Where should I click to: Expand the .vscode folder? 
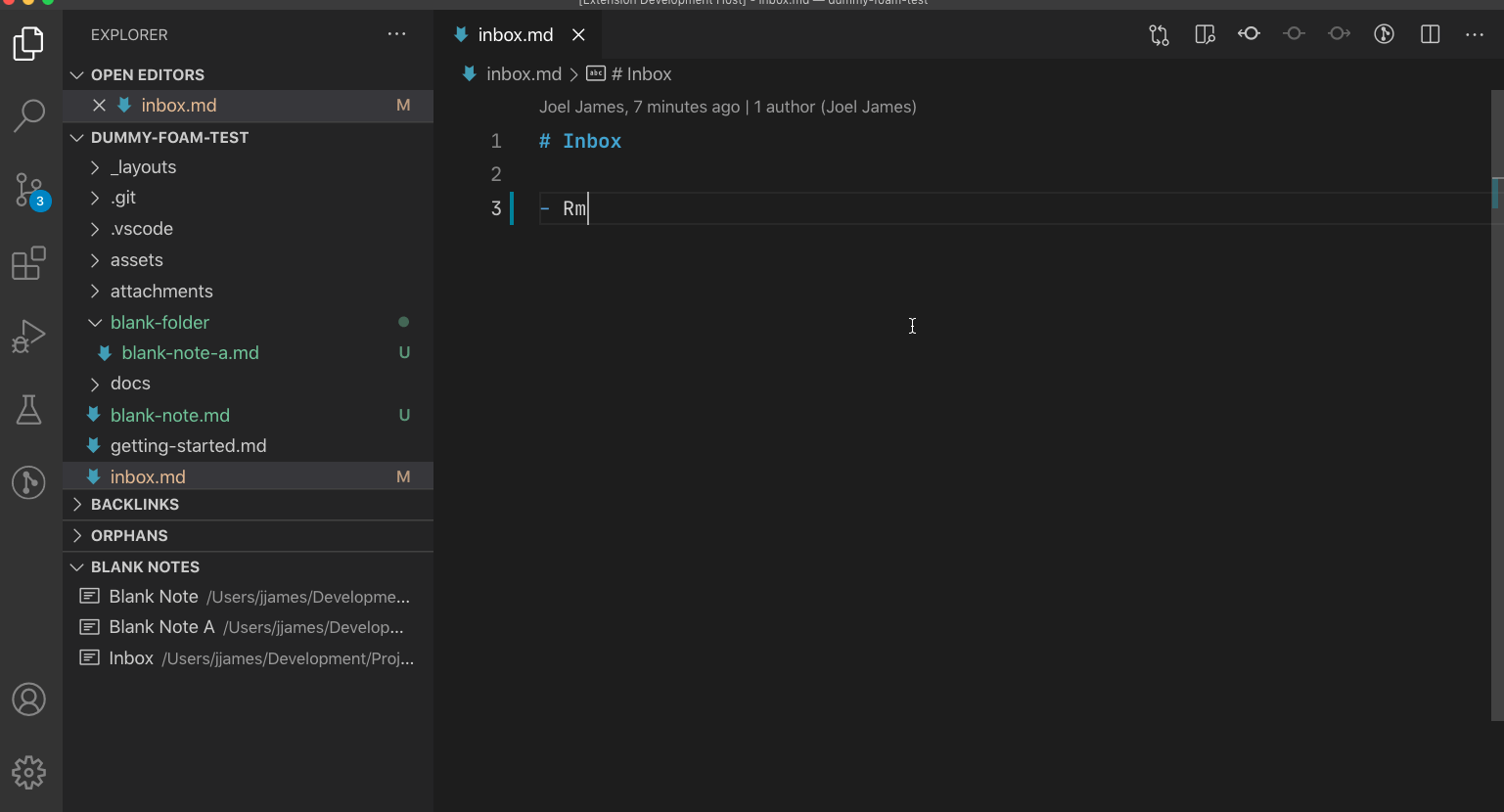[249, 229]
